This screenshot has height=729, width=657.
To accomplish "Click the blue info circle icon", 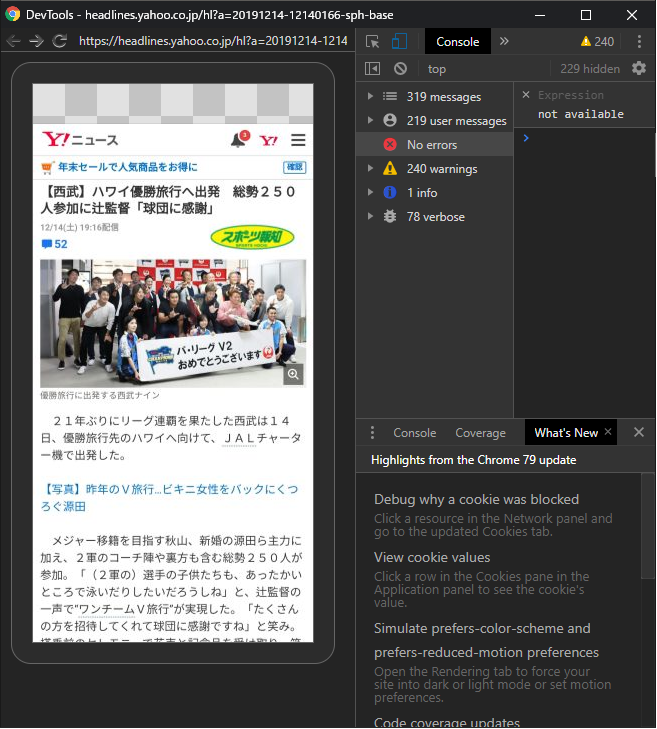I will 390,192.
